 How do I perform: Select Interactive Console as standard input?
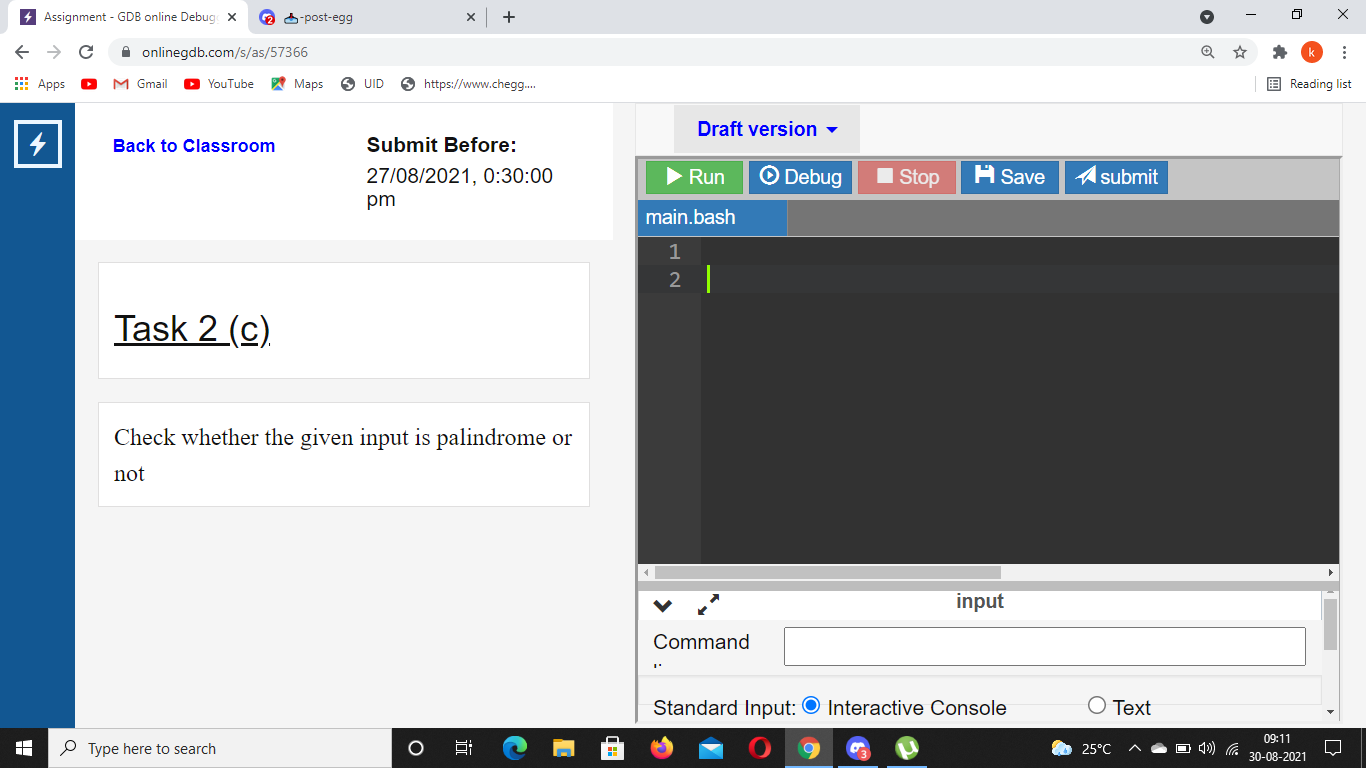click(811, 707)
